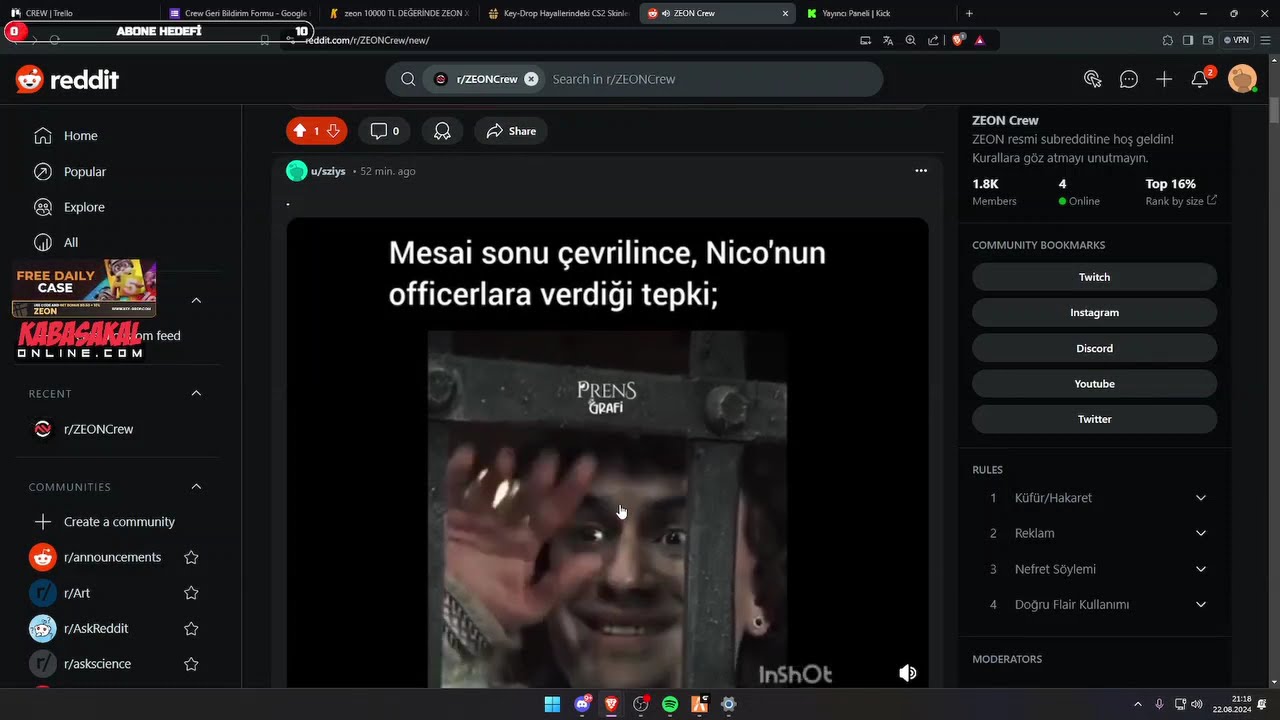The width and height of the screenshot is (1280, 720).
Task: Click the Brave Shields icon
Action: pyautogui.click(x=958, y=40)
